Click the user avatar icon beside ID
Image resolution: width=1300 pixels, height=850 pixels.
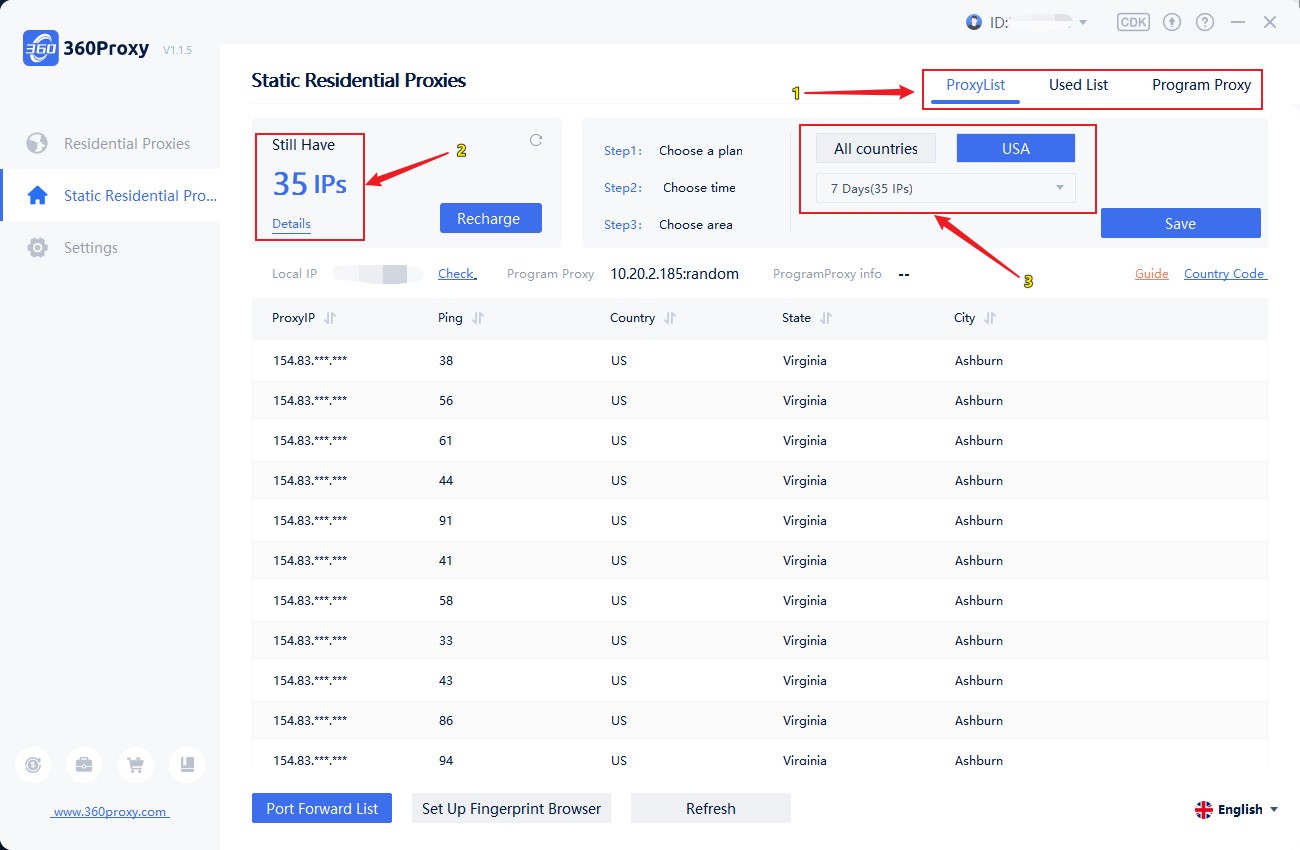point(974,22)
